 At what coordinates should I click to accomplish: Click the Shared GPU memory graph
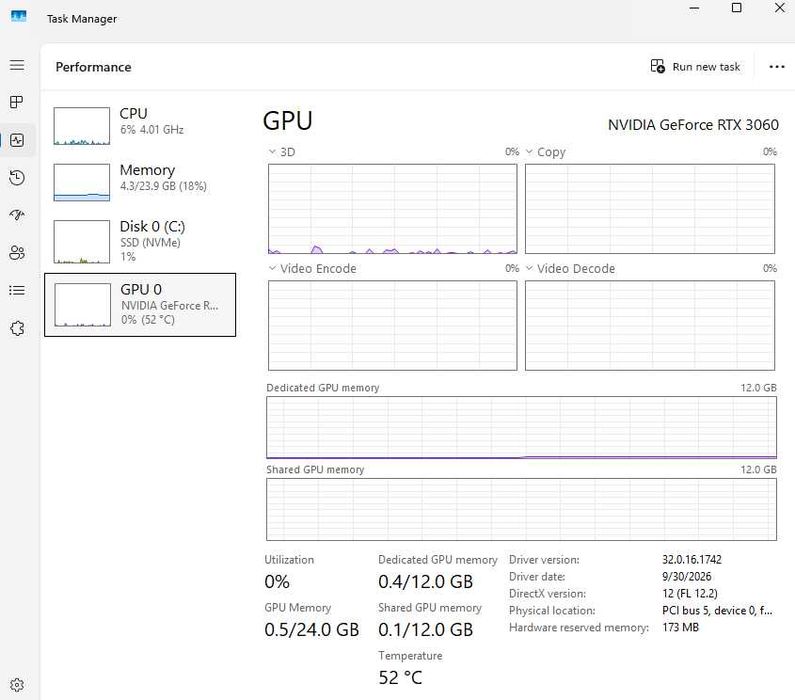521,510
